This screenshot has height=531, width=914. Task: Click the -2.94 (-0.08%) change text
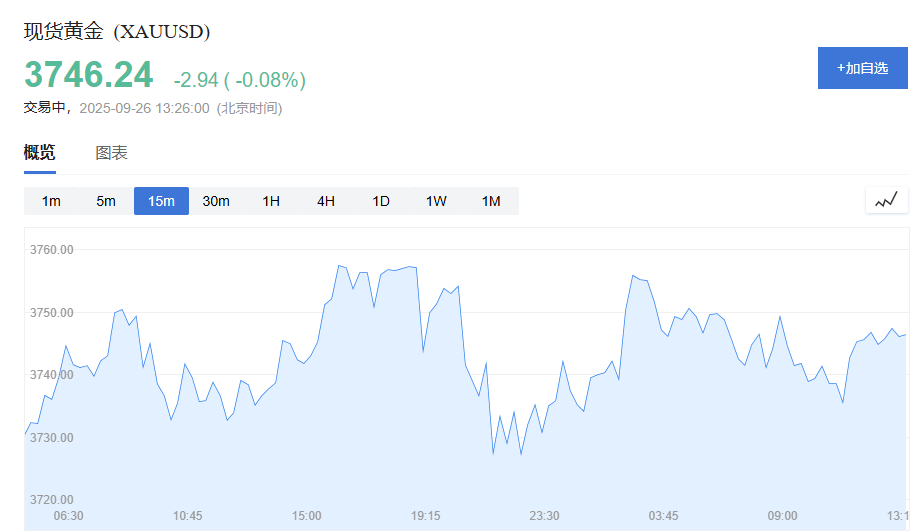(x=240, y=80)
